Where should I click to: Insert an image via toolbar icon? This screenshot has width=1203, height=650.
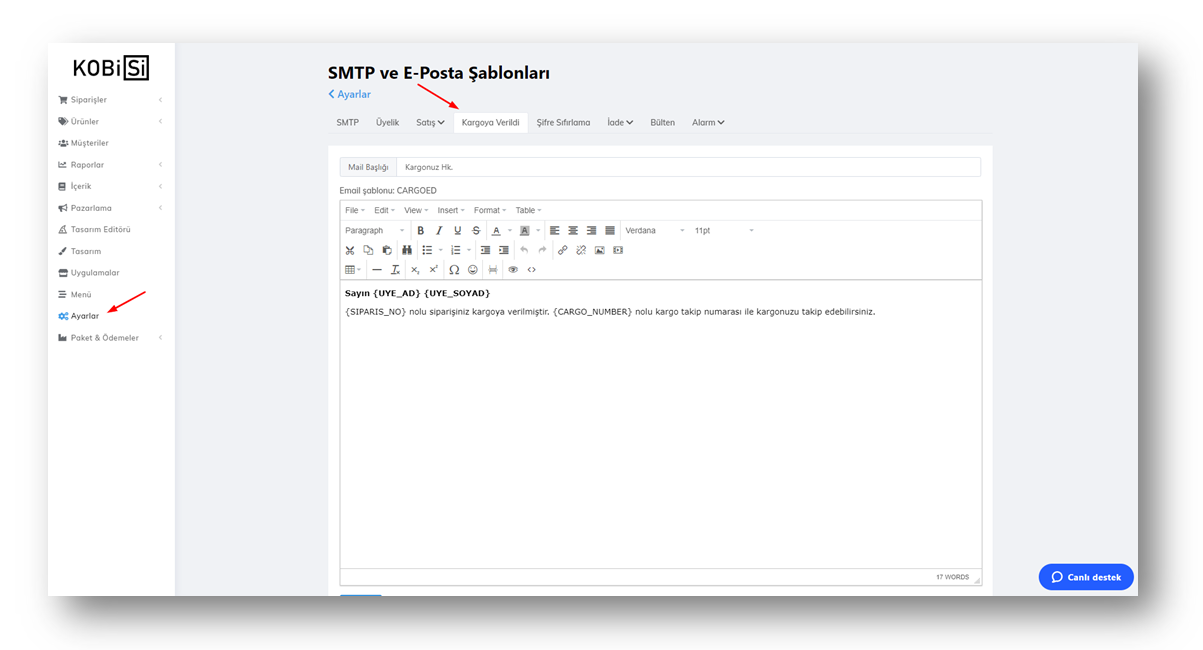tap(599, 250)
